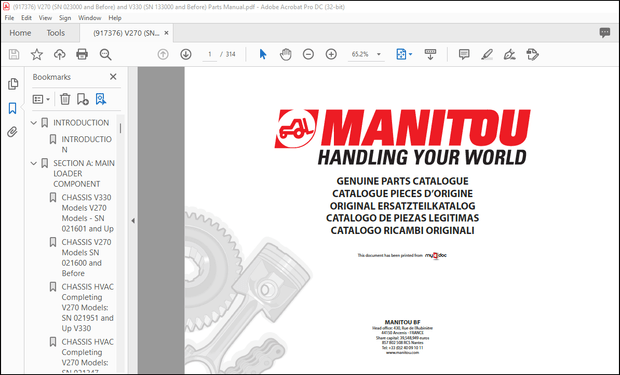Image resolution: width=620 pixels, height=375 pixels.
Task: Click the scrolling mode keyboard icon
Action: click(430, 54)
